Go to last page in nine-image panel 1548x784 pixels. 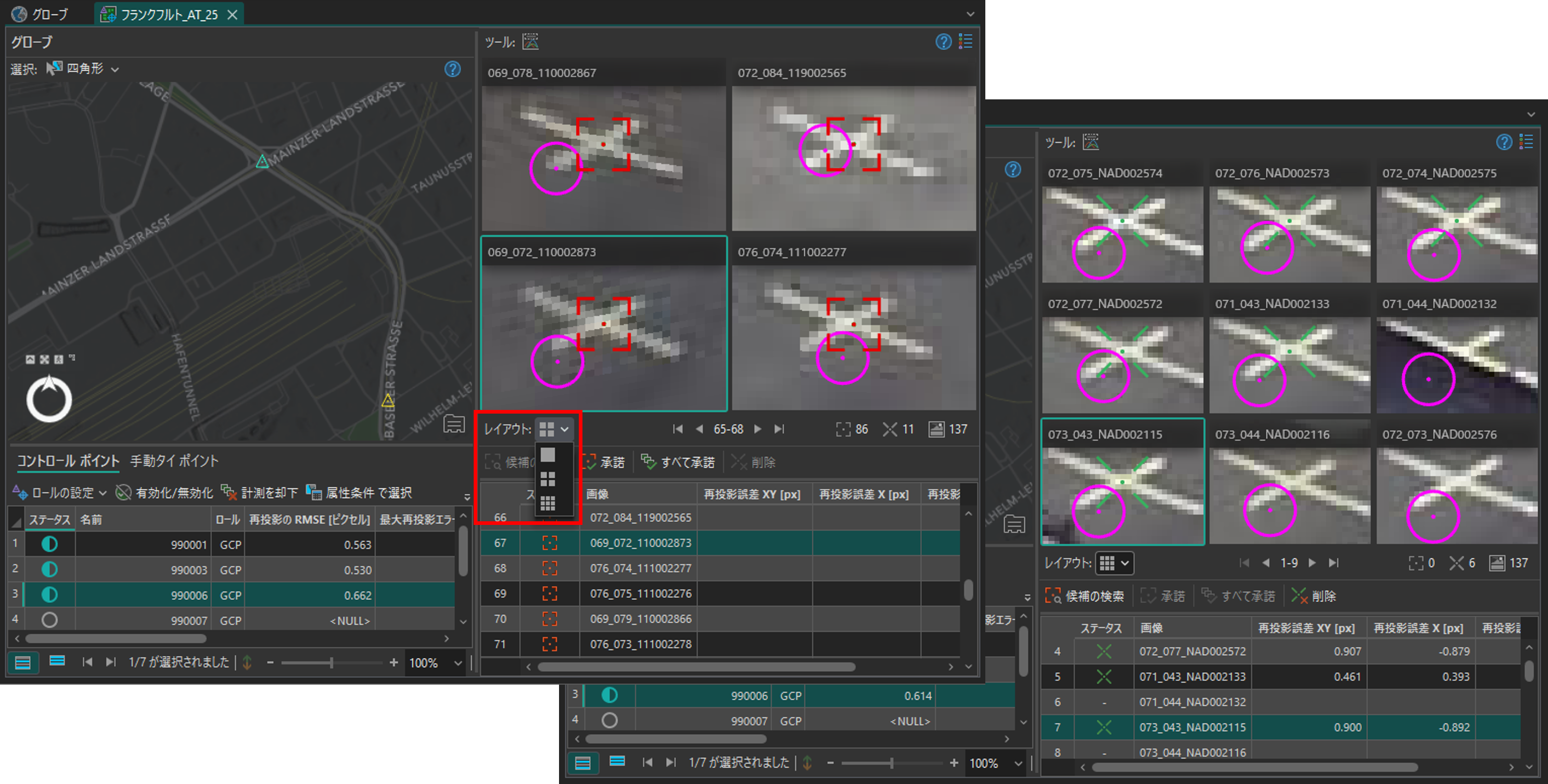(x=1334, y=563)
